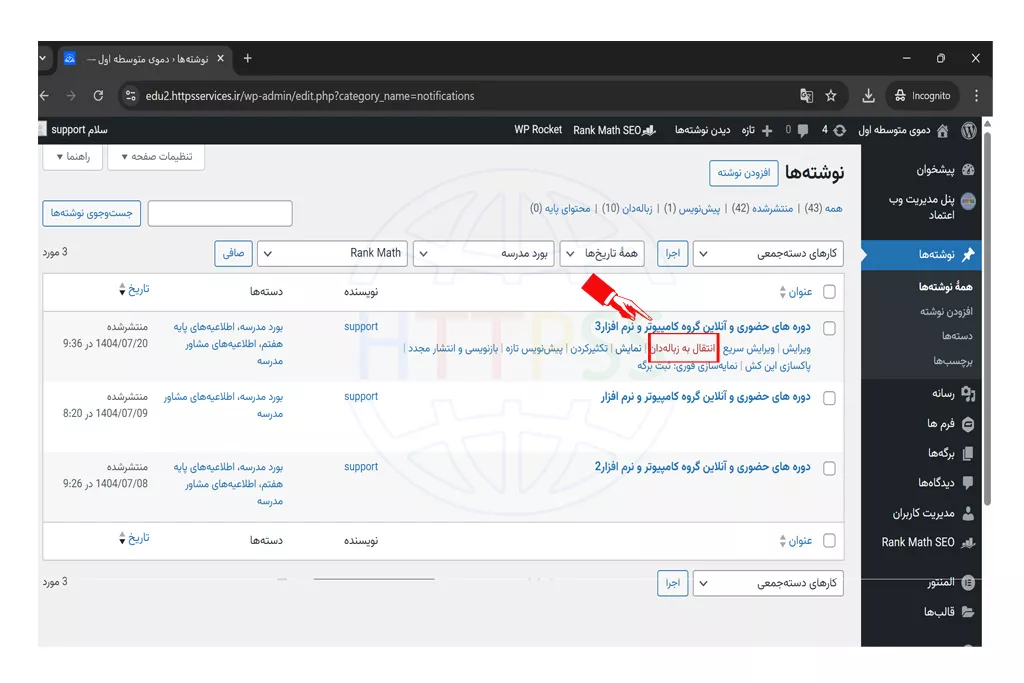Viewport: 1024px width, 683px height.
Task: Click the home icon for دموی متوسطه اول
Action: pyautogui.click(x=942, y=130)
